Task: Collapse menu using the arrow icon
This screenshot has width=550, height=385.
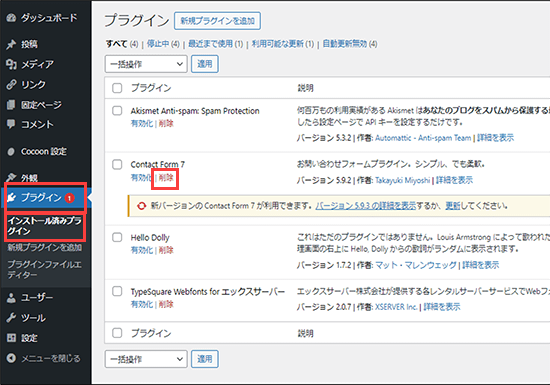Action: pos(11,358)
